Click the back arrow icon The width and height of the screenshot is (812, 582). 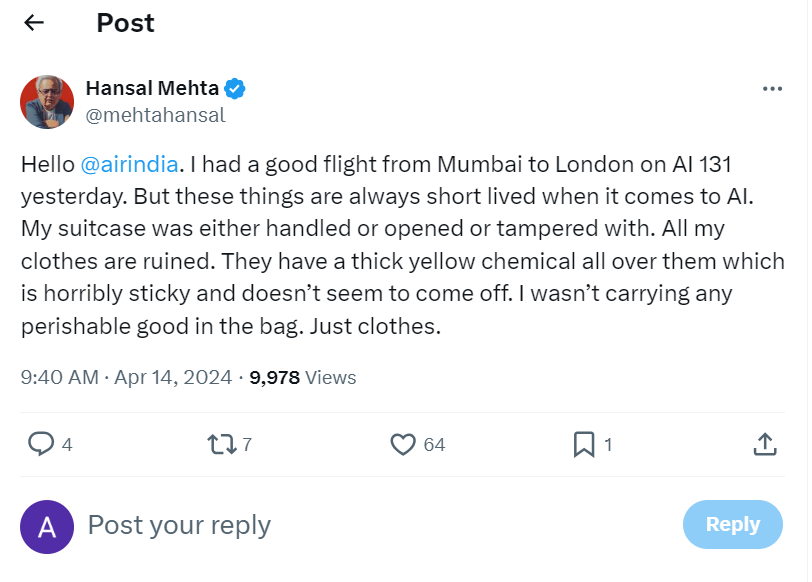[34, 23]
